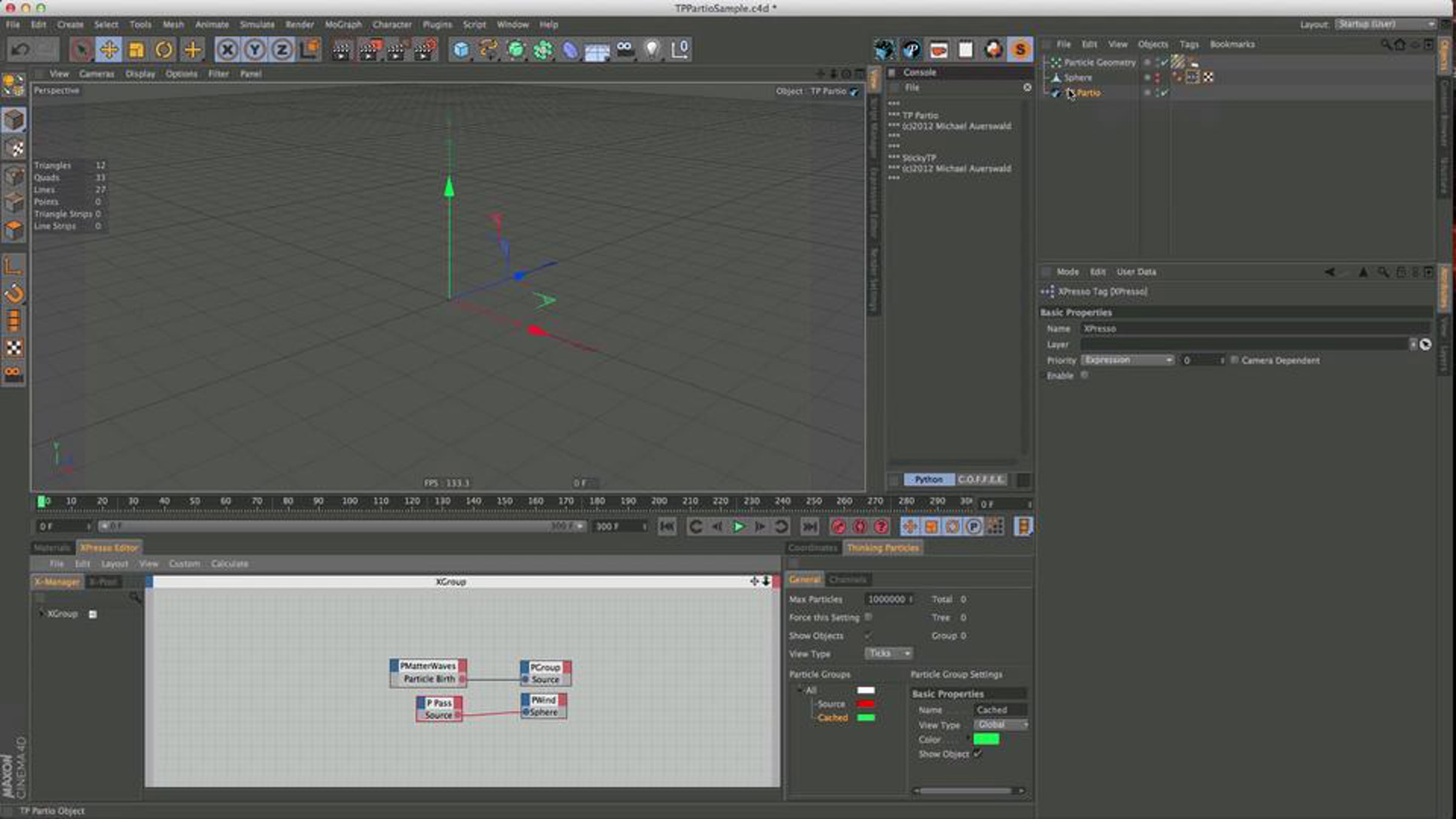Switch to the Thinking Particles tab

pyautogui.click(x=883, y=548)
